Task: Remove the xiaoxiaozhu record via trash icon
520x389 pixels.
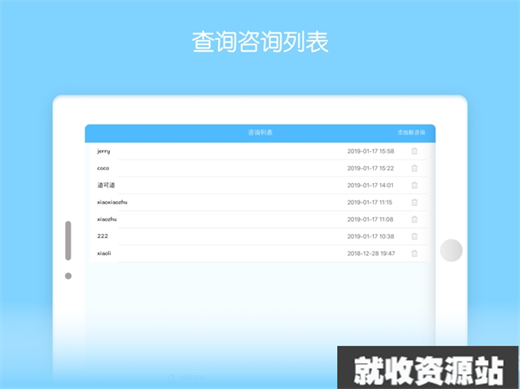Action: (414, 202)
